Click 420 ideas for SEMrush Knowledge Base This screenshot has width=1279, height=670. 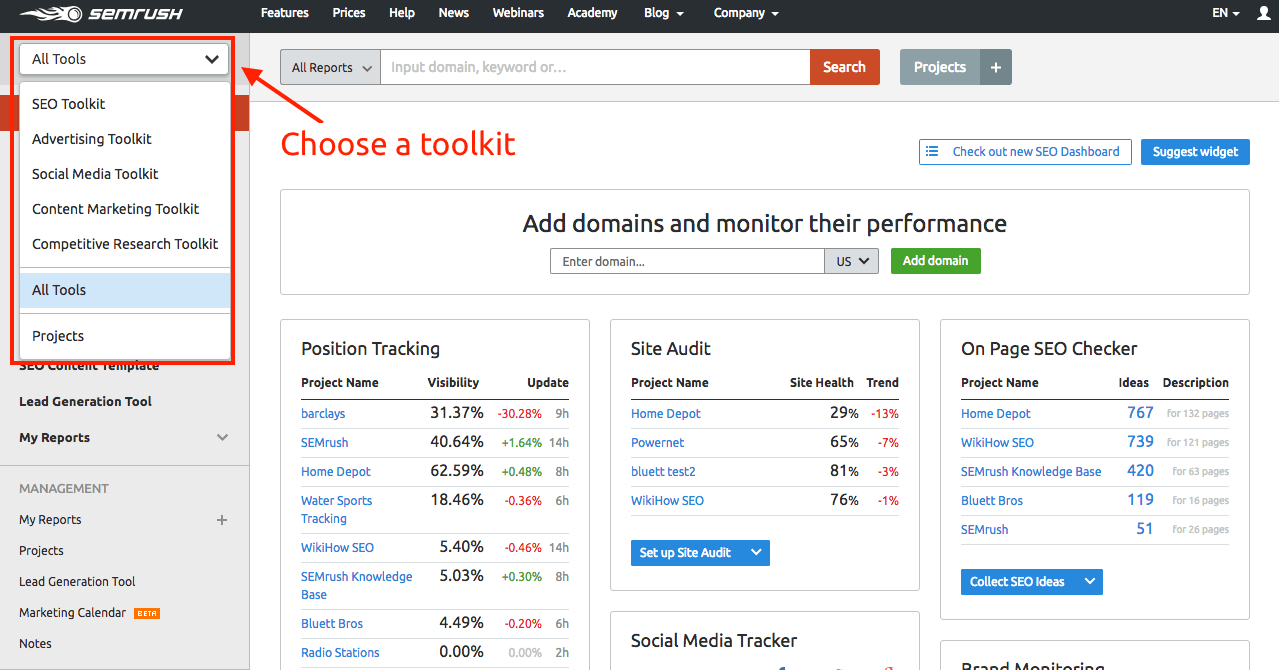(1140, 471)
